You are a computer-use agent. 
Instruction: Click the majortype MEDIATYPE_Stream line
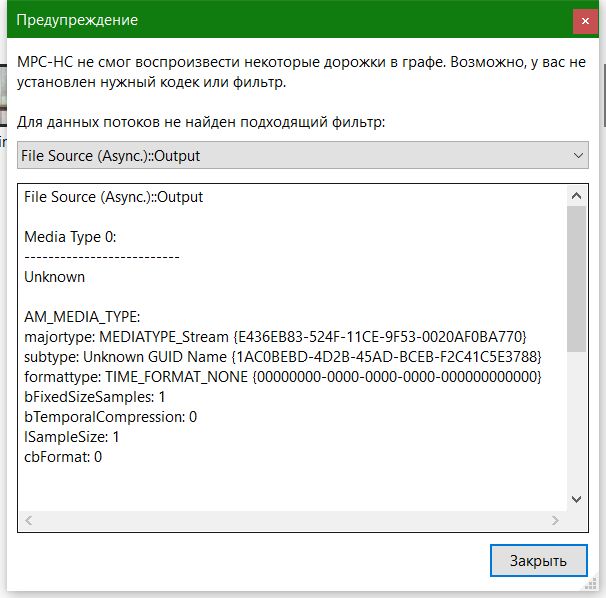[275, 337]
